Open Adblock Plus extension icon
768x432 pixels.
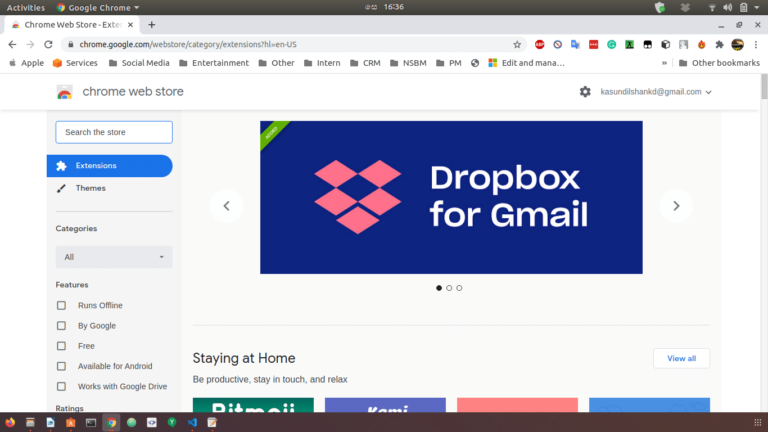[539, 45]
